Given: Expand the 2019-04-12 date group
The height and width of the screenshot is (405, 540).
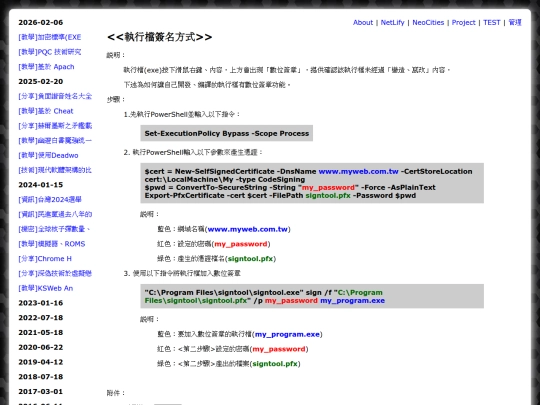Looking at the screenshot, I should pyautogui.click(x=41, y=362).
